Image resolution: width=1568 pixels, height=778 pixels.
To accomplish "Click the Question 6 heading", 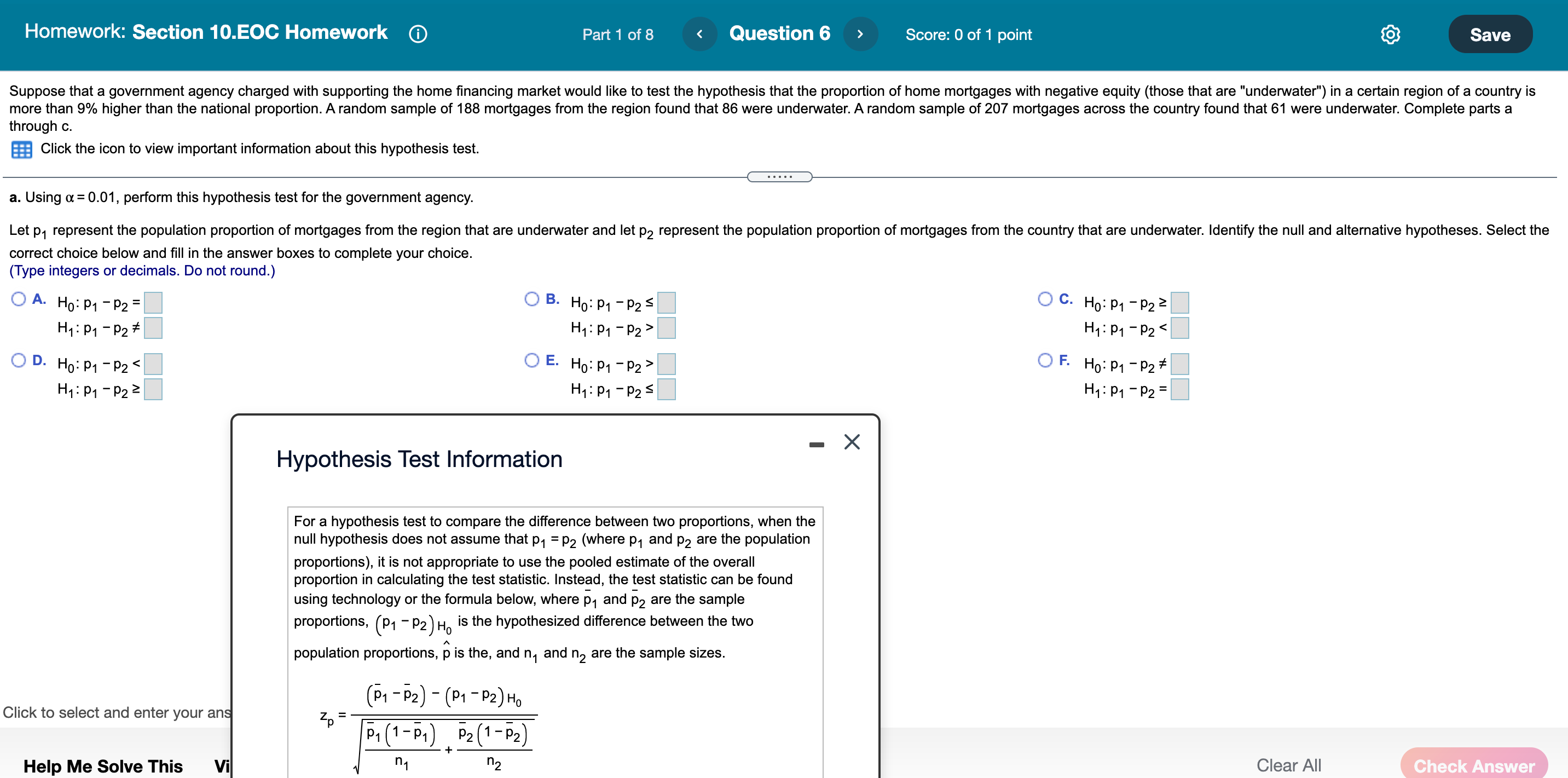I will pyautogui.click(x=780, y=33).
